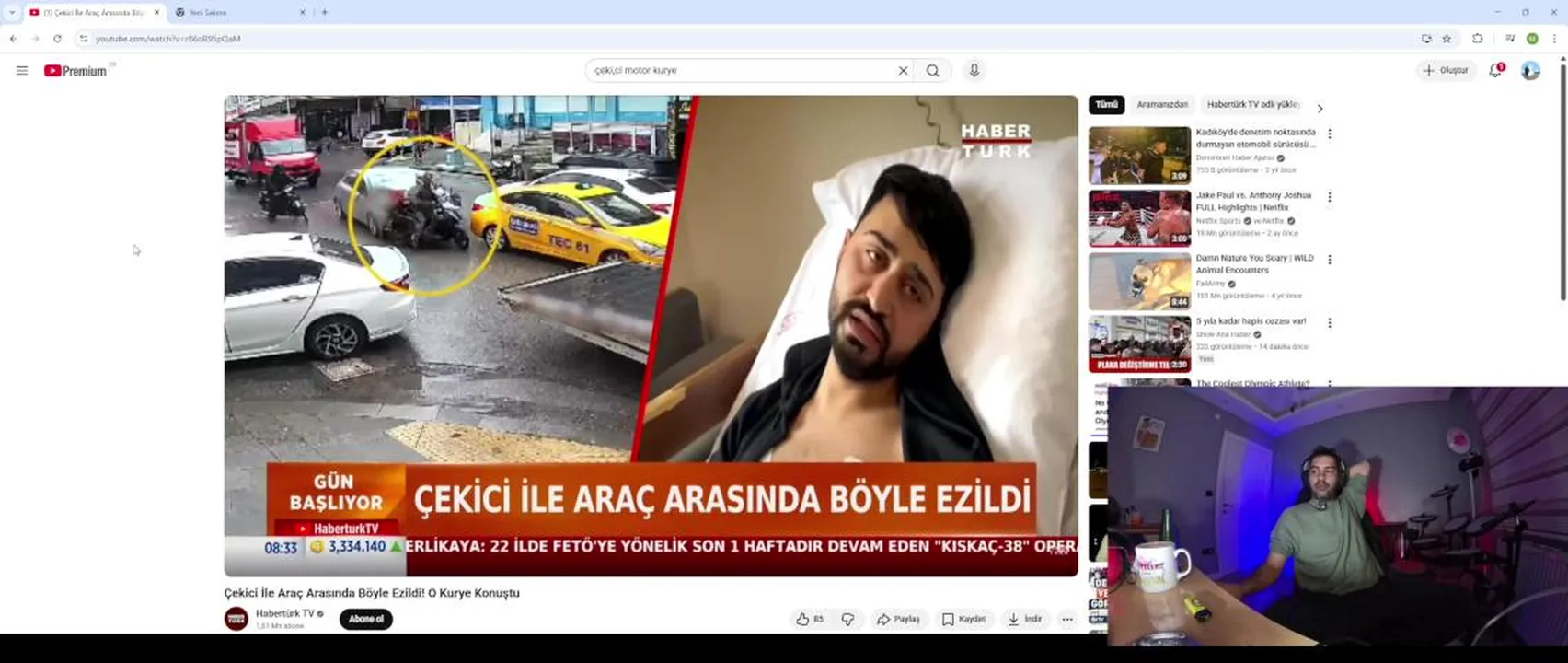Open Habertürk TV channel name link
1568x663 pixels.
click(285, 613)
